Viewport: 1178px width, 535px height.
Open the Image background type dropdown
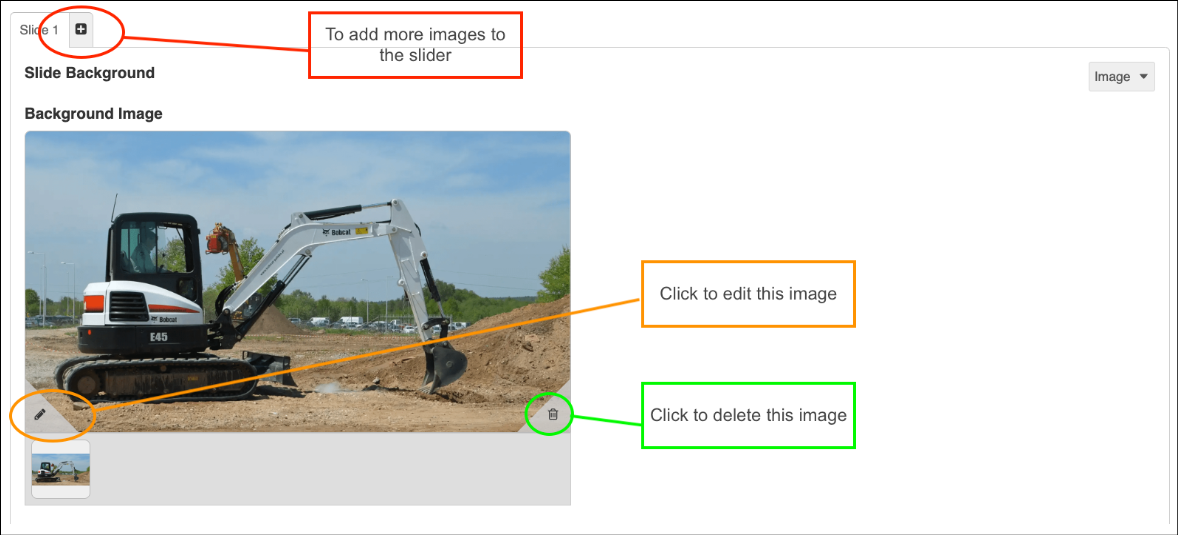pos(1121,77)
